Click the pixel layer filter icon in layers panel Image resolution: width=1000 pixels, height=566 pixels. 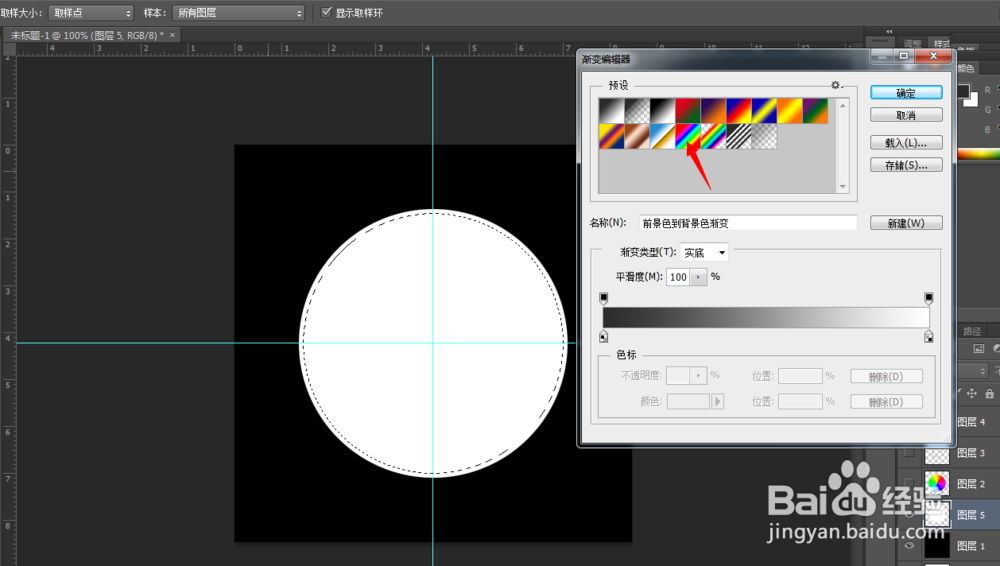click(x=979, y=348)
